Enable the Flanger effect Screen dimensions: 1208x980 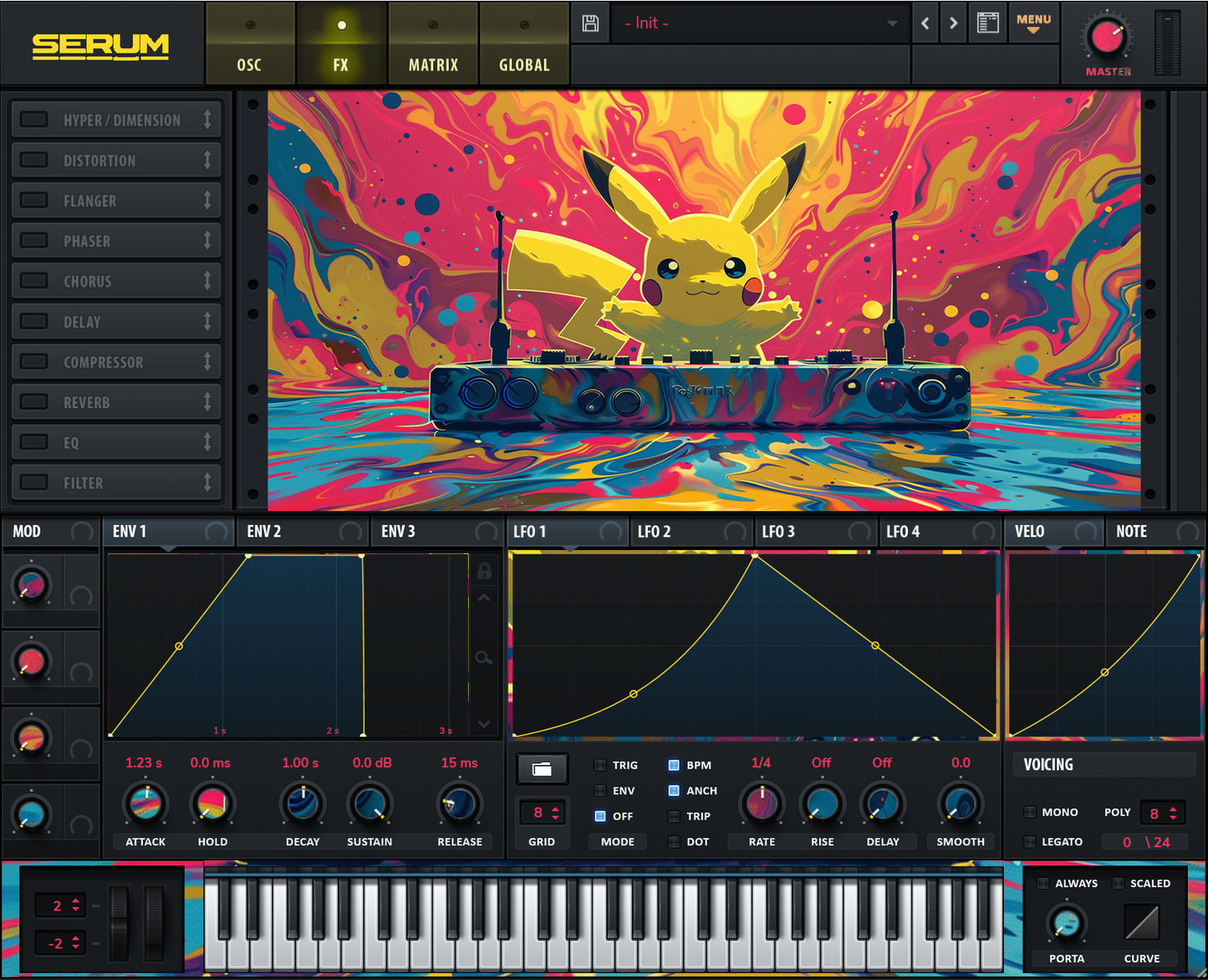[33, 200]
